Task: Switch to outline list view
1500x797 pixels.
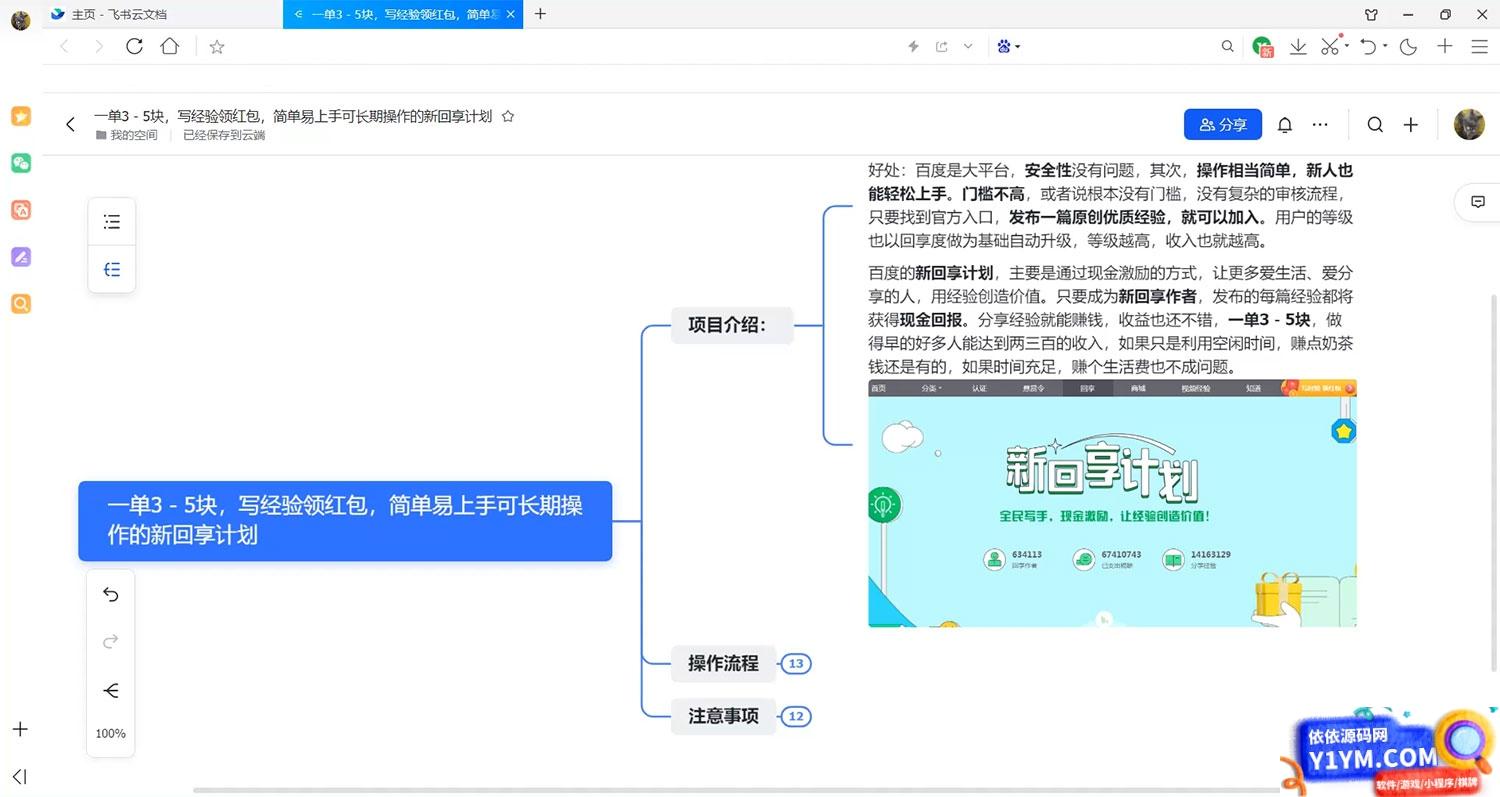Action: [x=112, y=222]
